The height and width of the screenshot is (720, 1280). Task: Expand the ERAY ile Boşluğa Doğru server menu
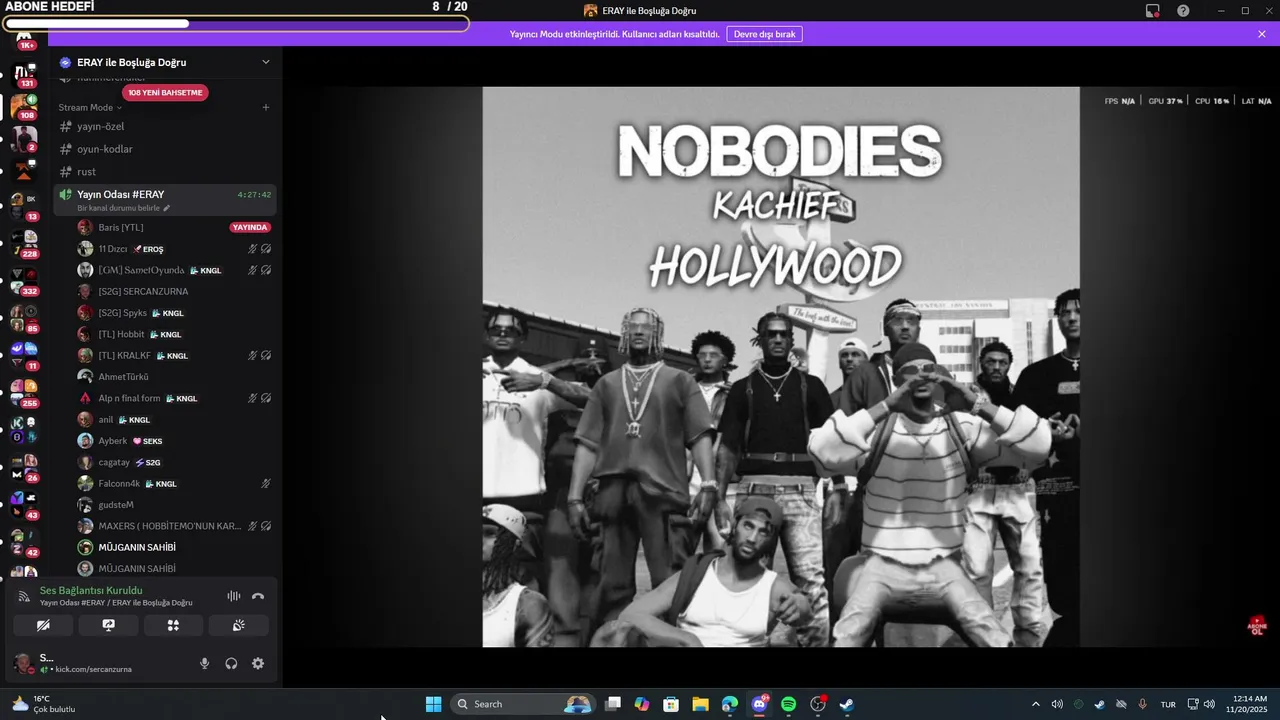coord(266,62)
